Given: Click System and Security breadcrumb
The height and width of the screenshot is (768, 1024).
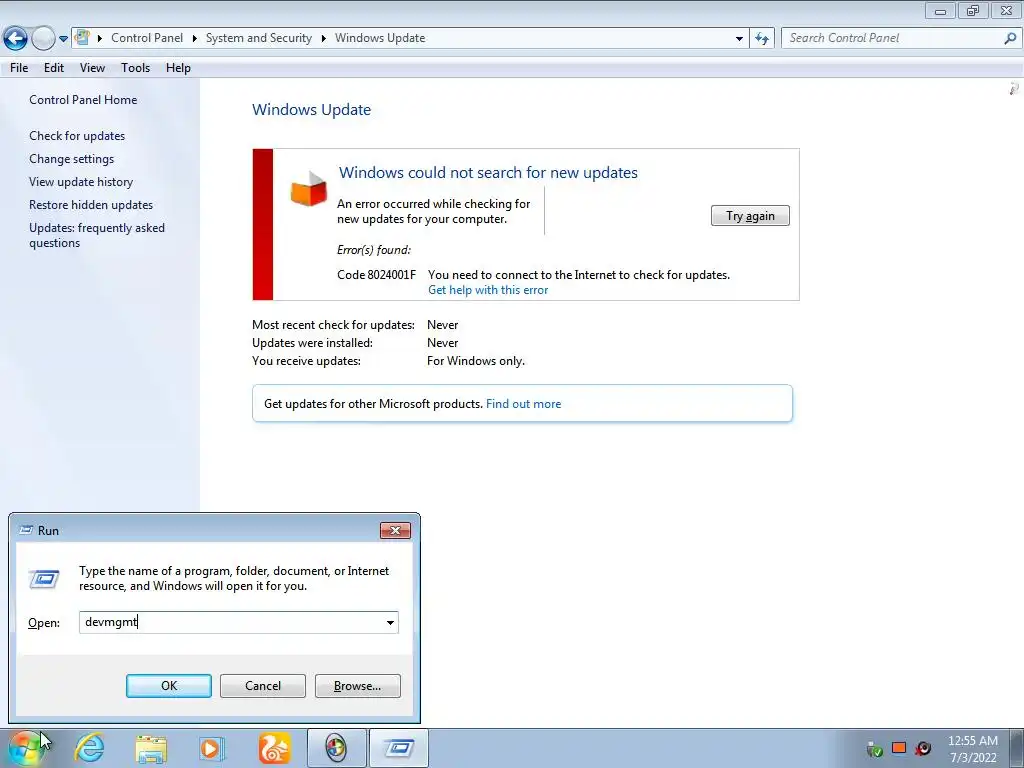Looking at the screenshot, I should pos(259,38).
